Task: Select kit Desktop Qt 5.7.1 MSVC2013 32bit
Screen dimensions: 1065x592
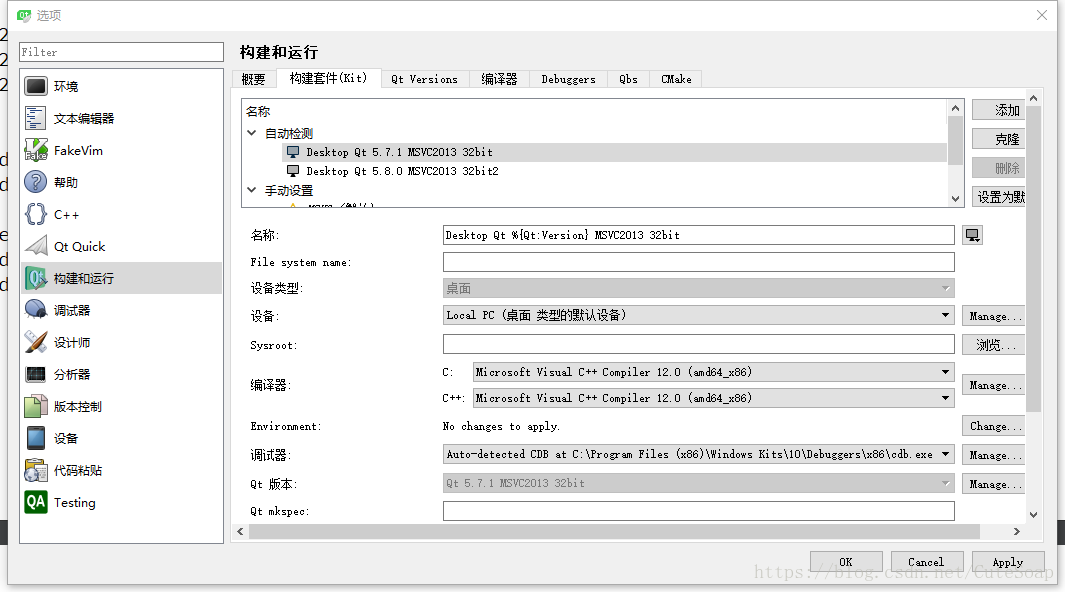Action: [614, 152]
